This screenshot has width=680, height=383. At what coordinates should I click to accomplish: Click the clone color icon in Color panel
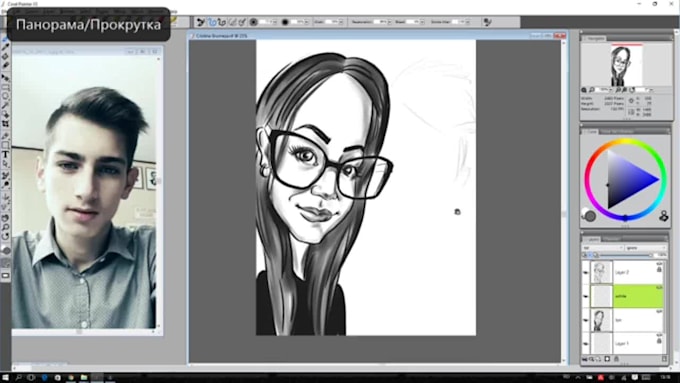coord(664,216)
